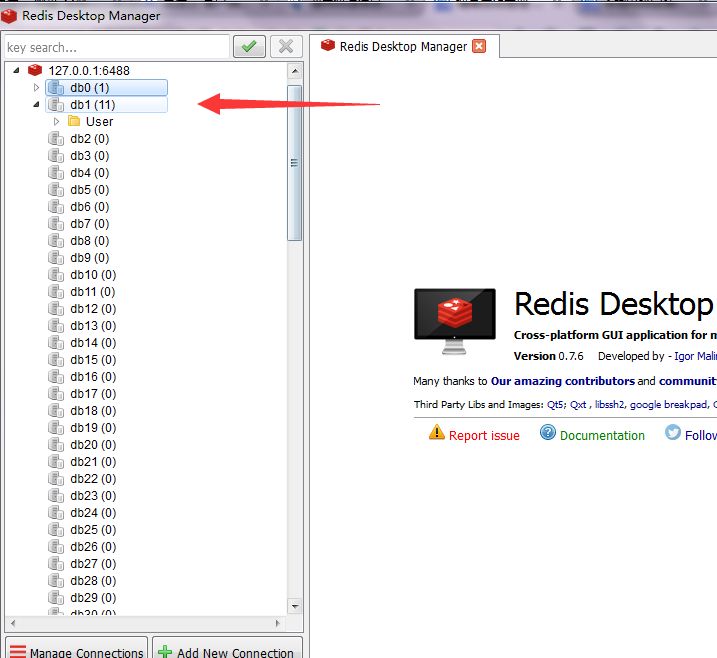The height and width of the screenshot is (658, 717).
Task: Select the text 'db24 (0)'
Action: (x=93, y=513)
